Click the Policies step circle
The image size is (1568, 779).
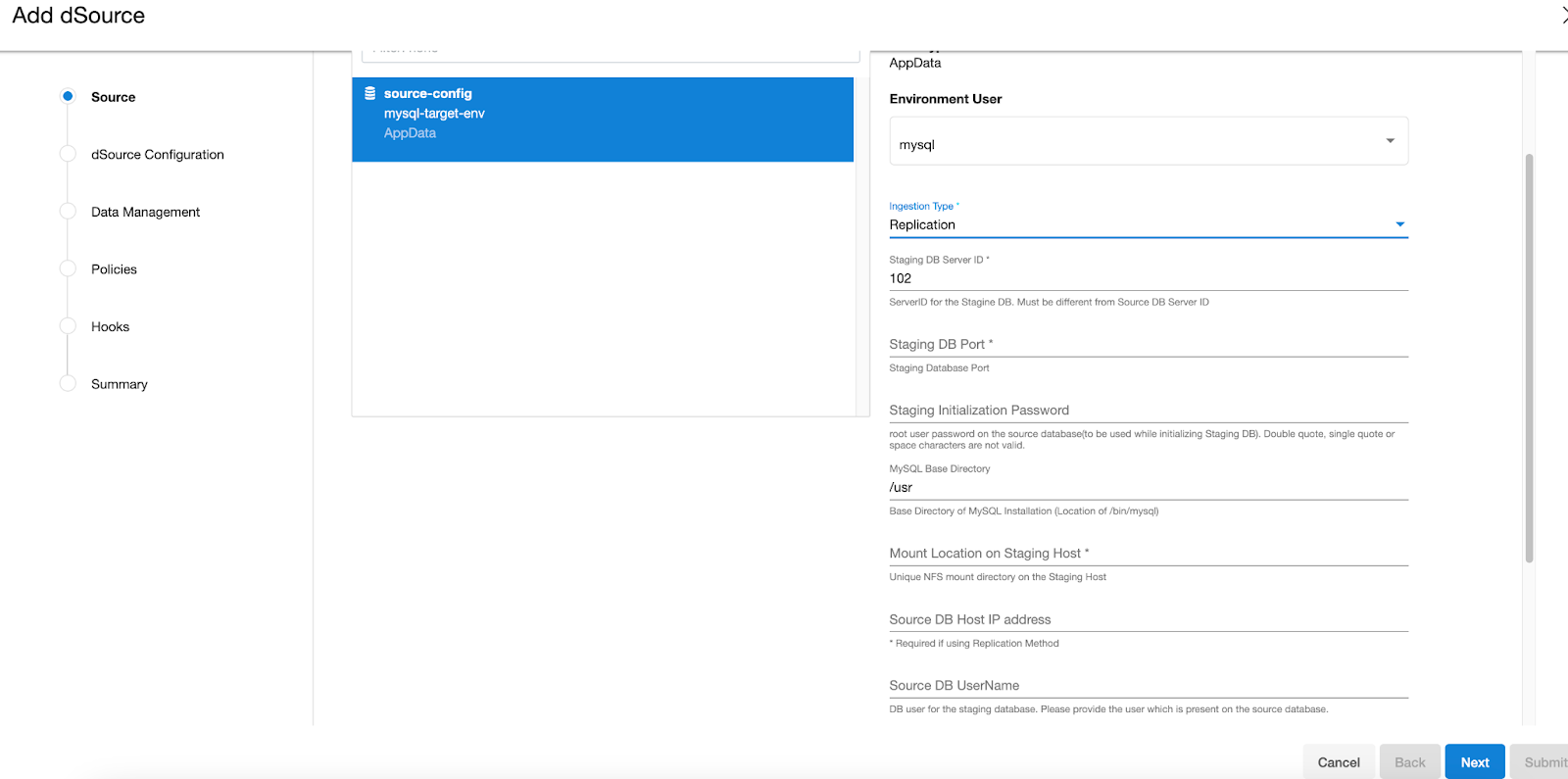pyautogui.click(x=68, y=268)
